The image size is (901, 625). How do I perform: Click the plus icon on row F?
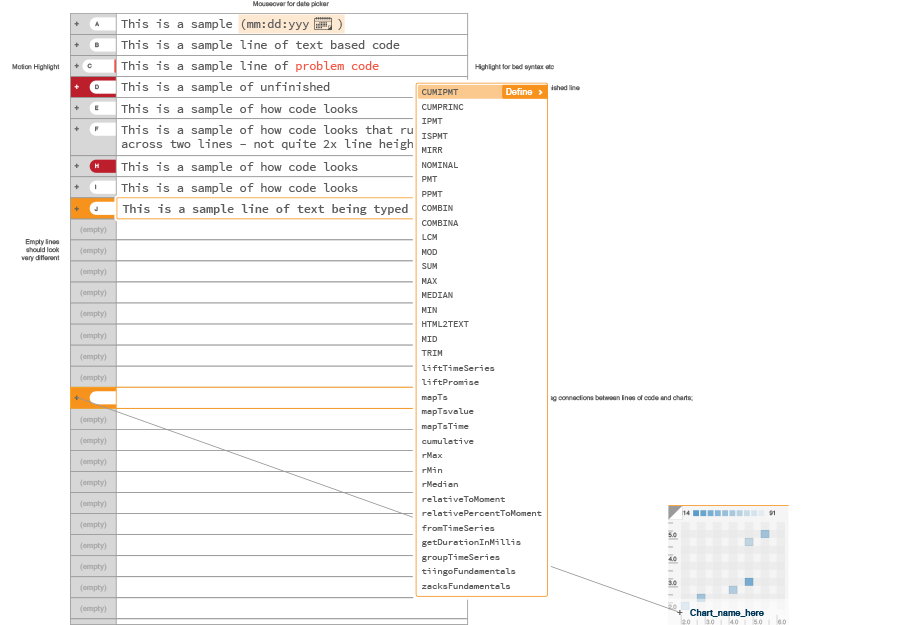[77, 129]
